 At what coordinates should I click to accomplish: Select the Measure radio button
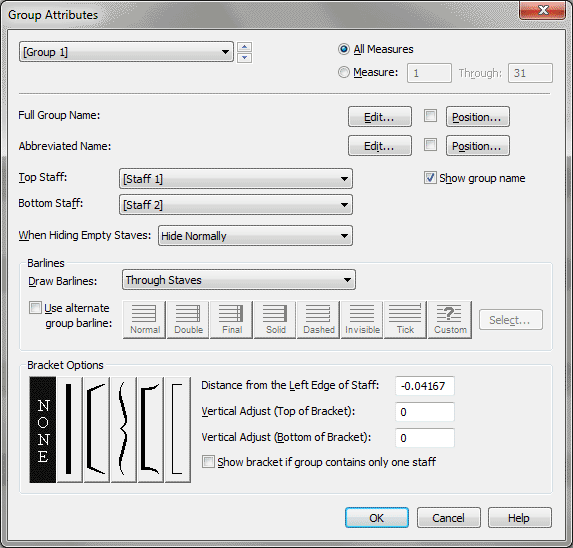(x=344, y=72)
